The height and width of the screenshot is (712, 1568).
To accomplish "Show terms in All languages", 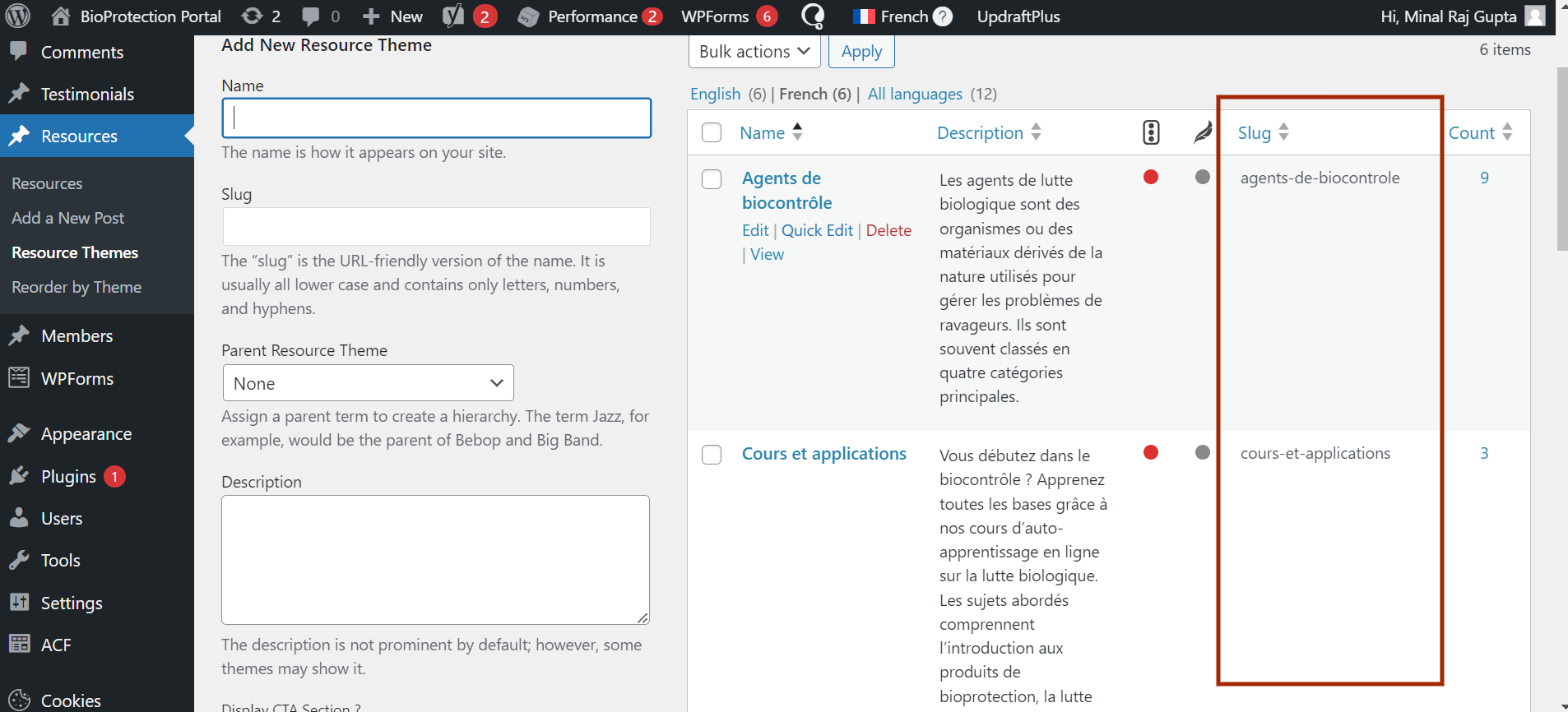I will tap(915, 94).
